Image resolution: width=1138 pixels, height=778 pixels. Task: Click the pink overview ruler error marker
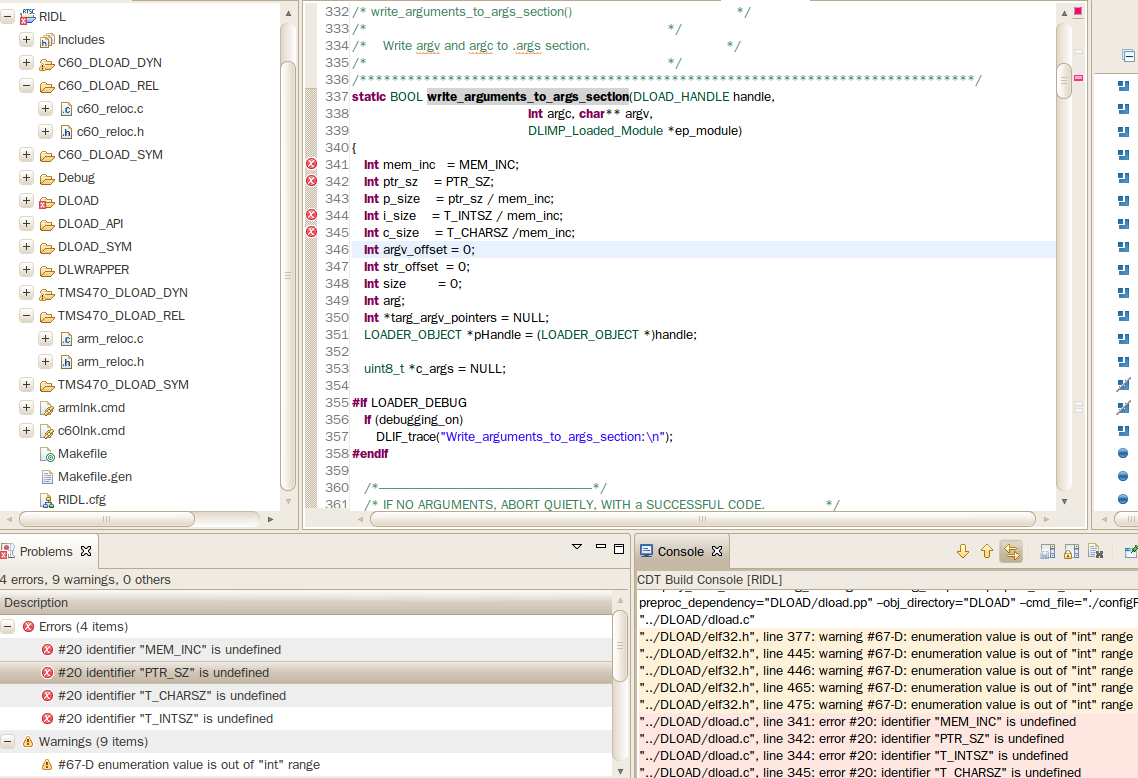1078,77
